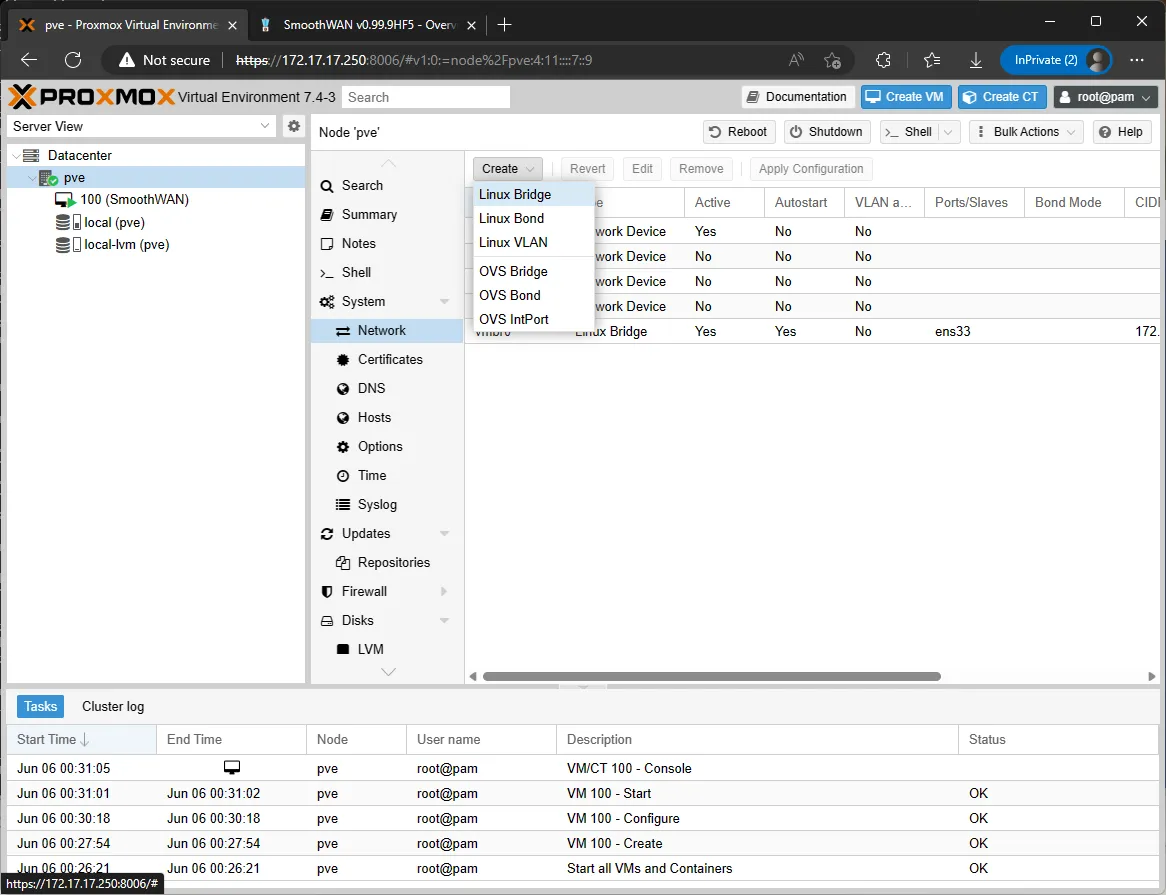This screenshot has width=1166, height=895.
Task: Open the Options item
Action: point(387,447)
